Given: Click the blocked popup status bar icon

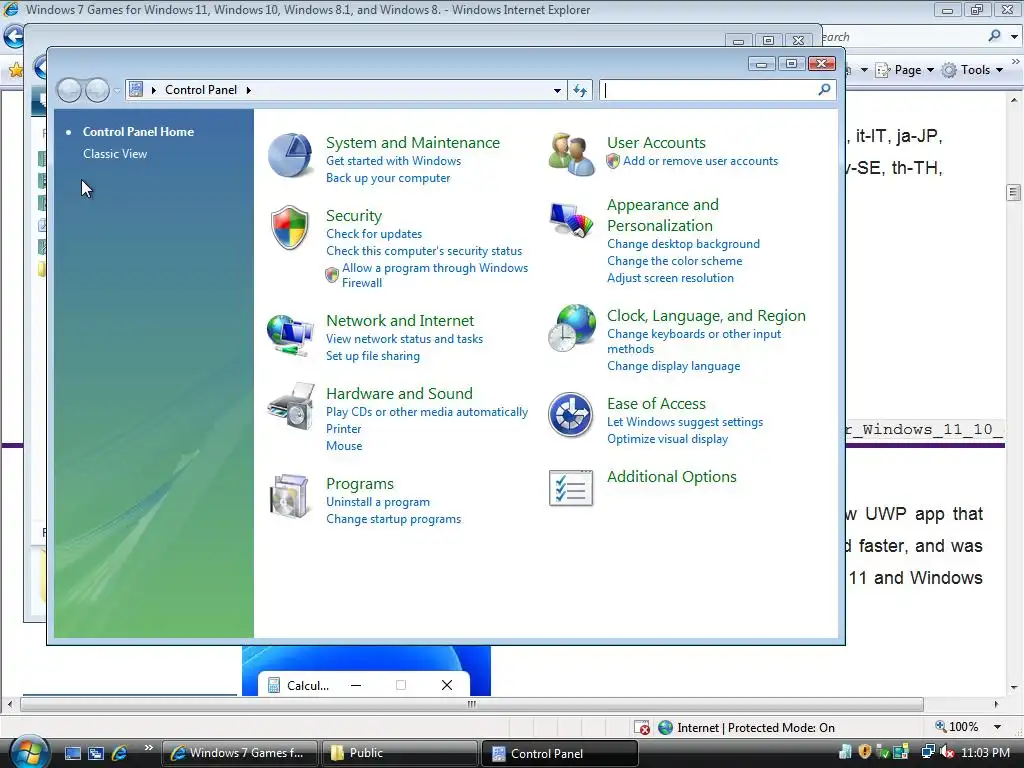Looking at the screenshot, I should point(642,728).
